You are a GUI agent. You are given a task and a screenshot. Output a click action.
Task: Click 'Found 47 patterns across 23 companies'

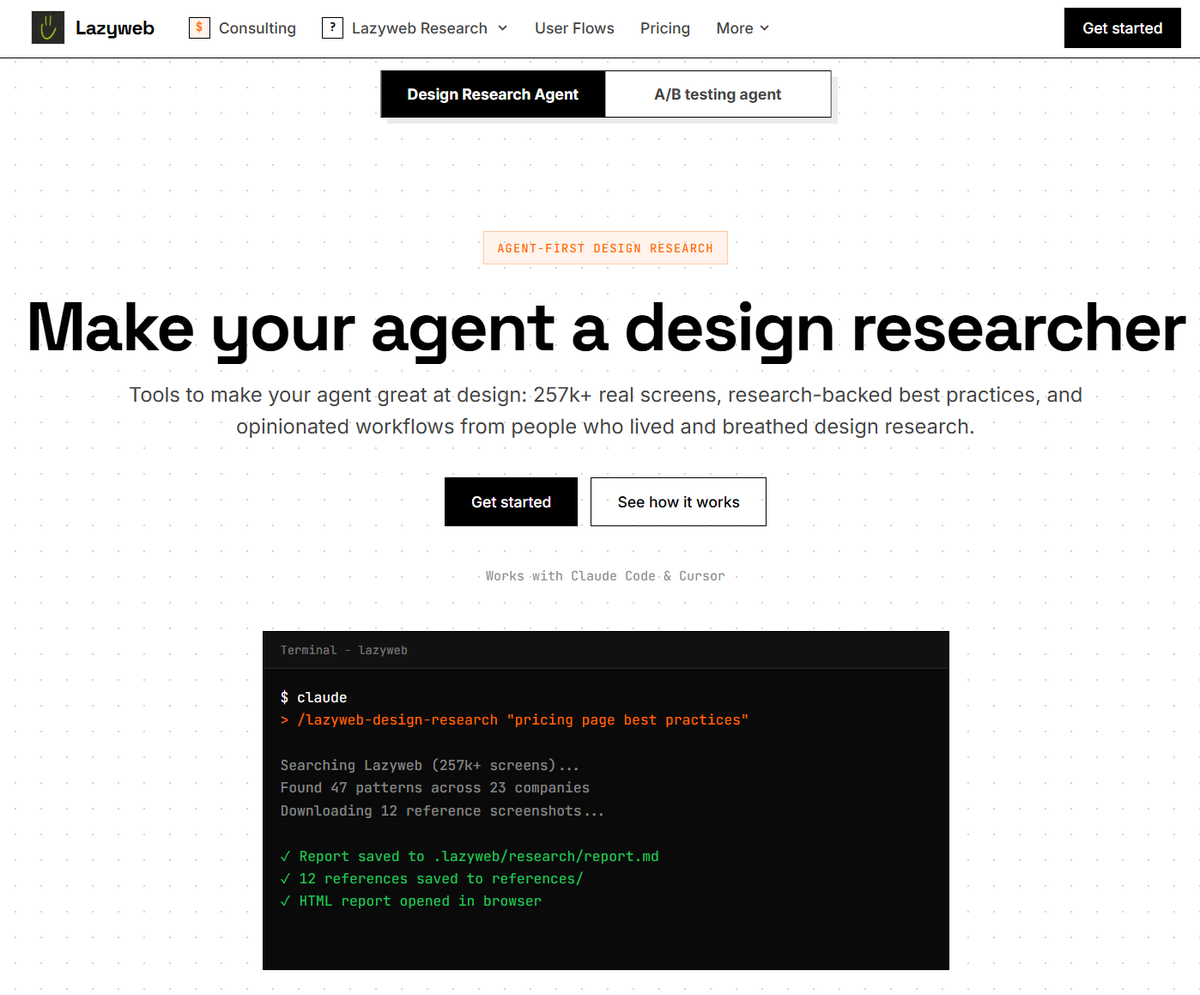tap(435, 788)
